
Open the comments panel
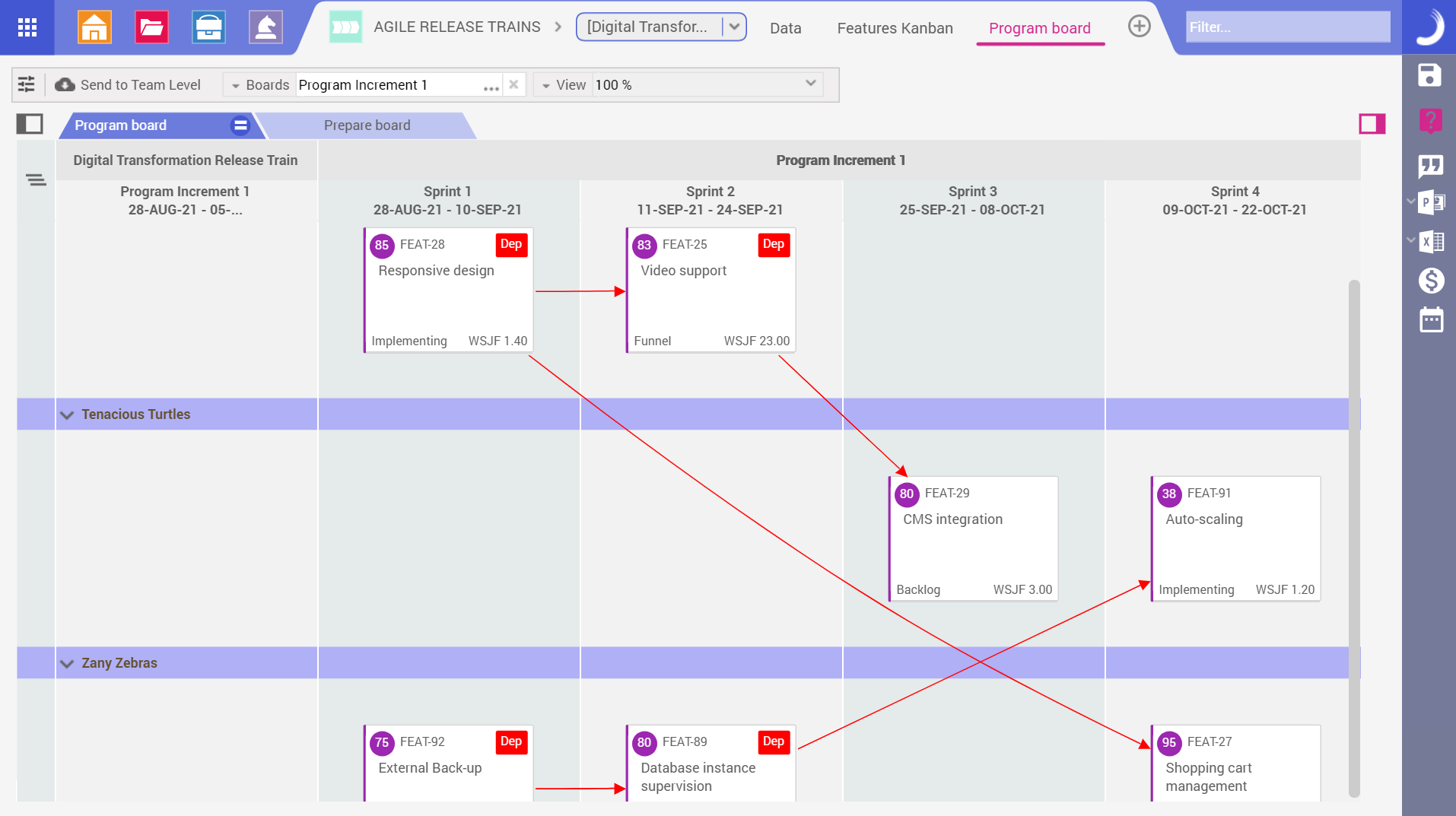point(1430,167)
